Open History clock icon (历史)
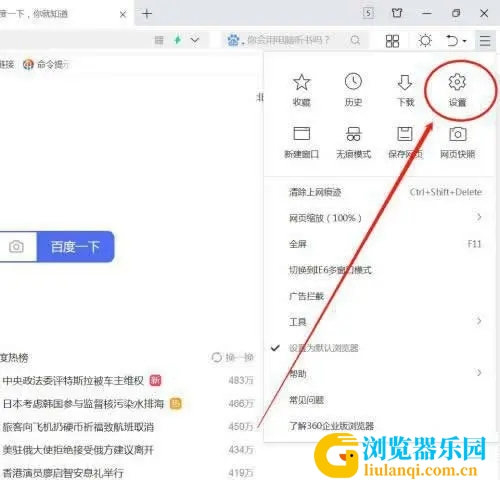The height and width of the screenshot is (480, 500). 353,90
